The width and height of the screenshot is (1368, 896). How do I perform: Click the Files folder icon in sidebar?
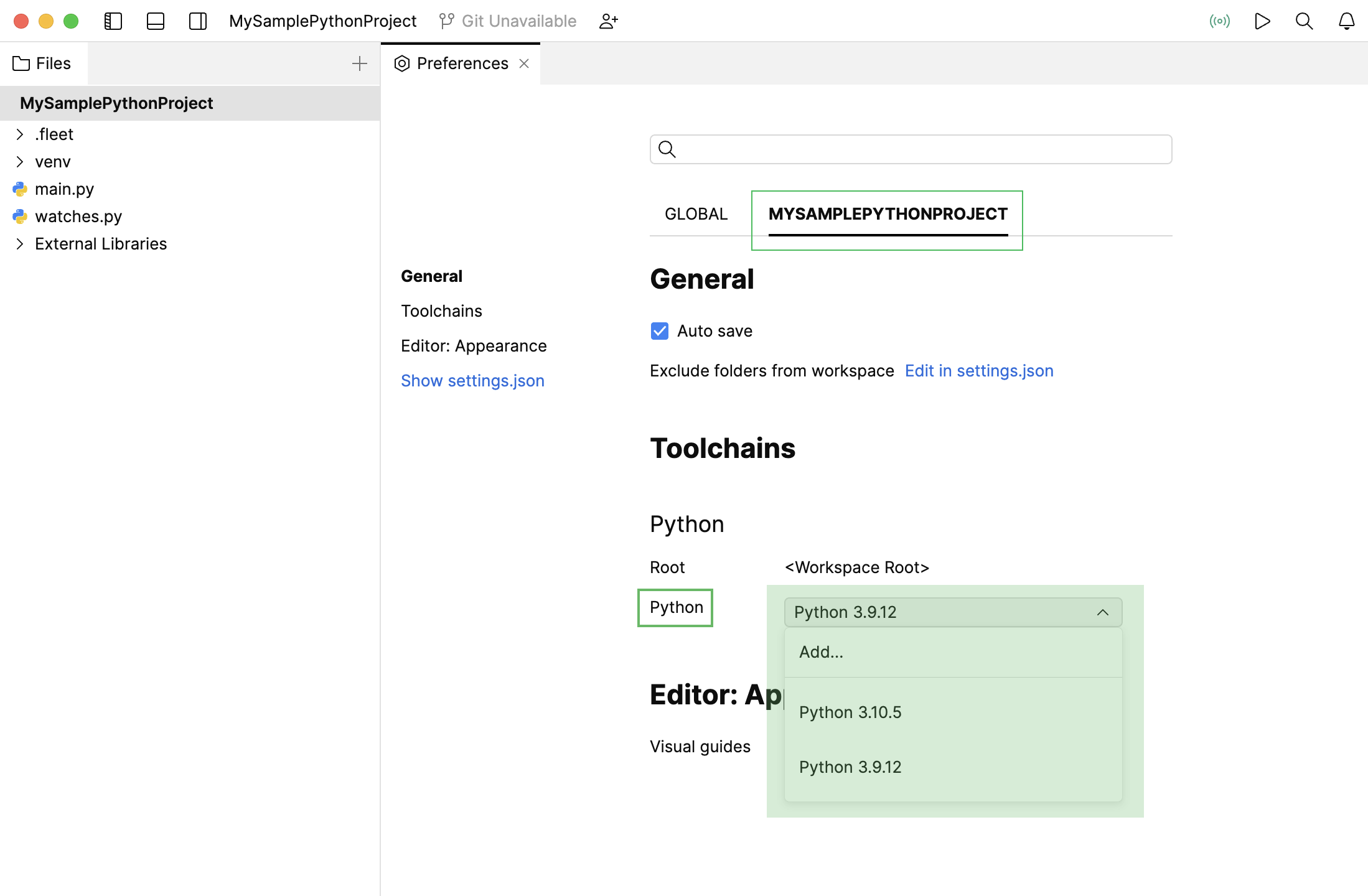tap(21, 63)
